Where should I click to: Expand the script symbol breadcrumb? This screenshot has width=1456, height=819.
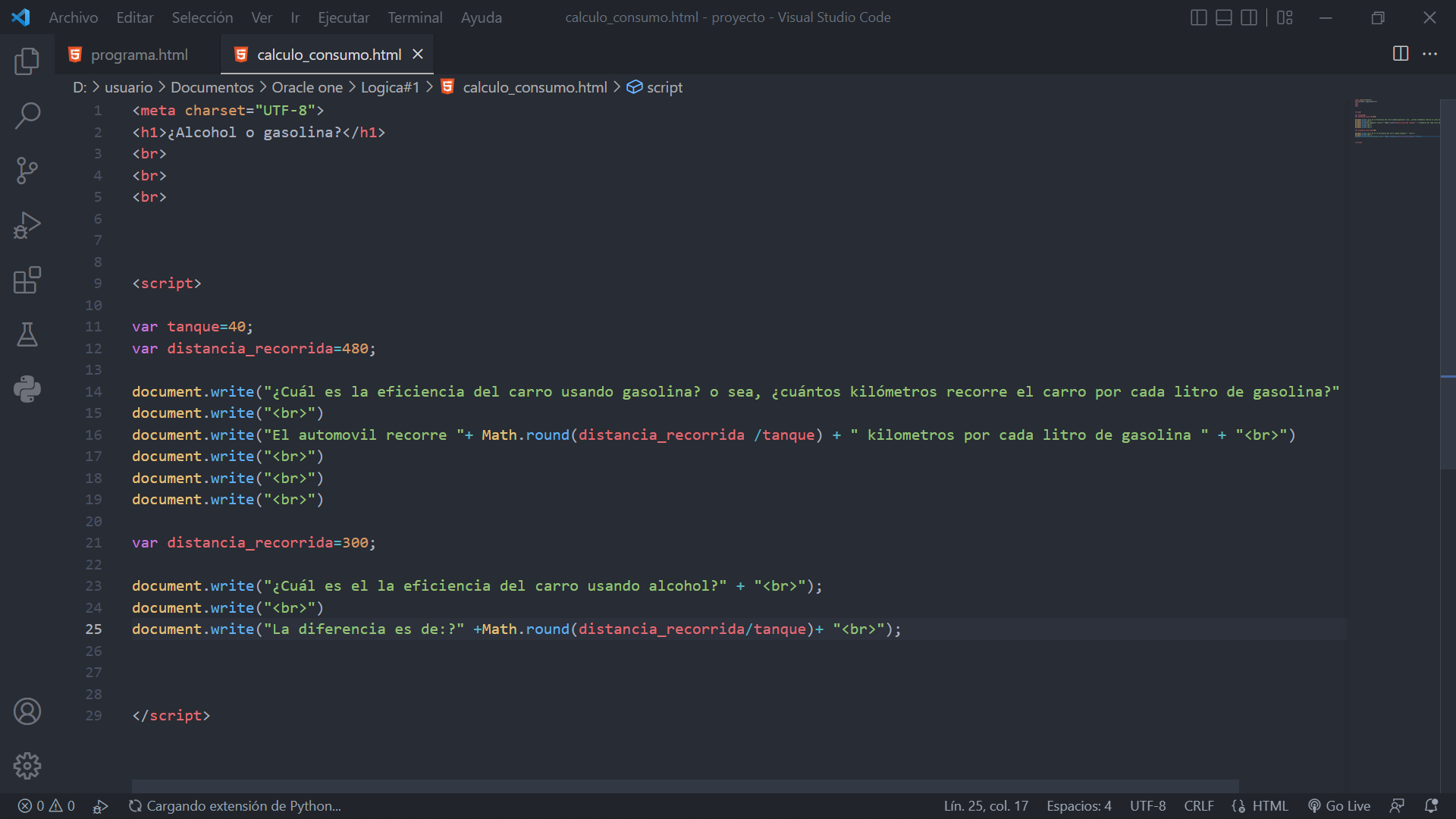[x=655, y=87]
